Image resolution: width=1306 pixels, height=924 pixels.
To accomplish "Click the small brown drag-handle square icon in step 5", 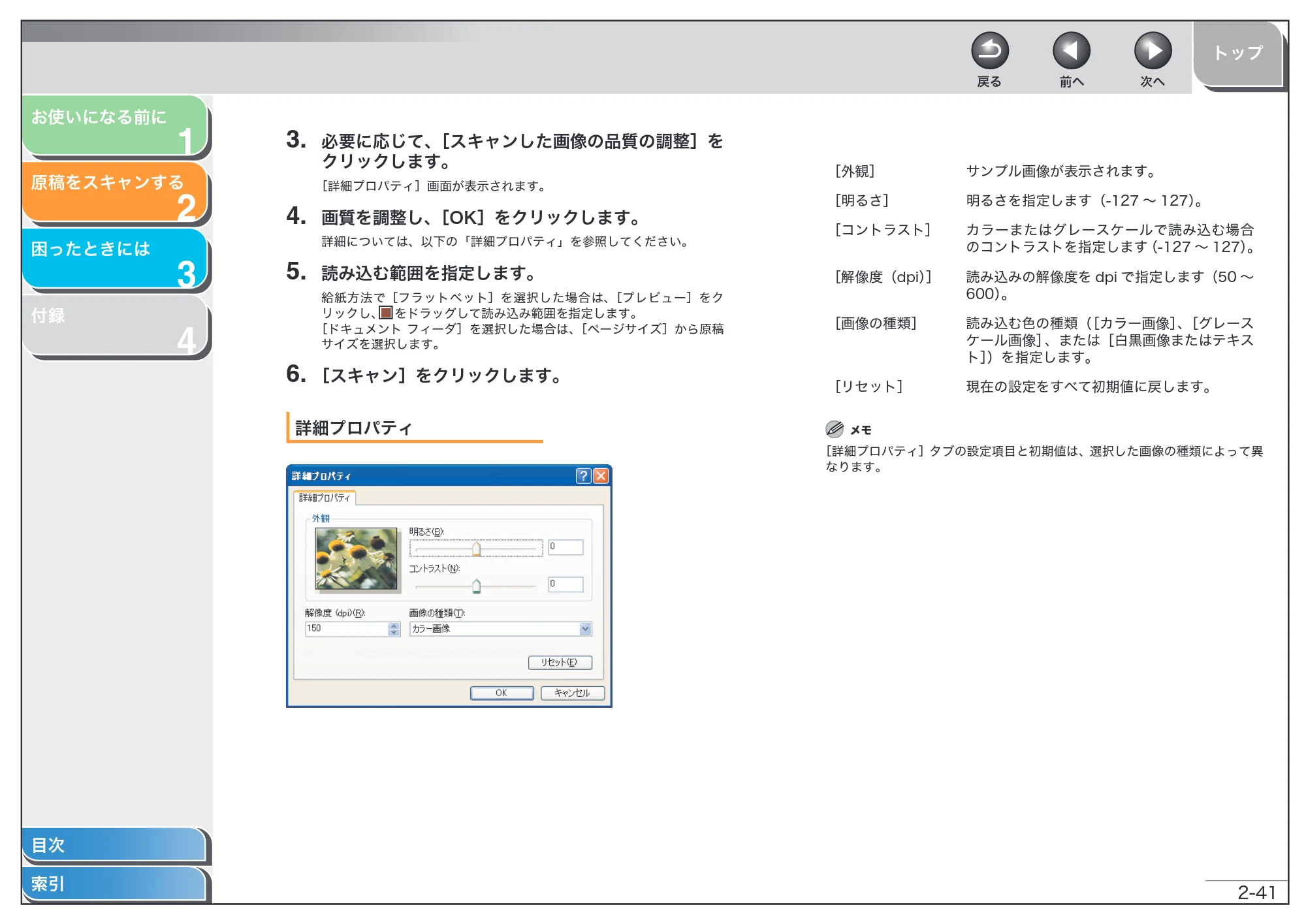I will [386, 313].
